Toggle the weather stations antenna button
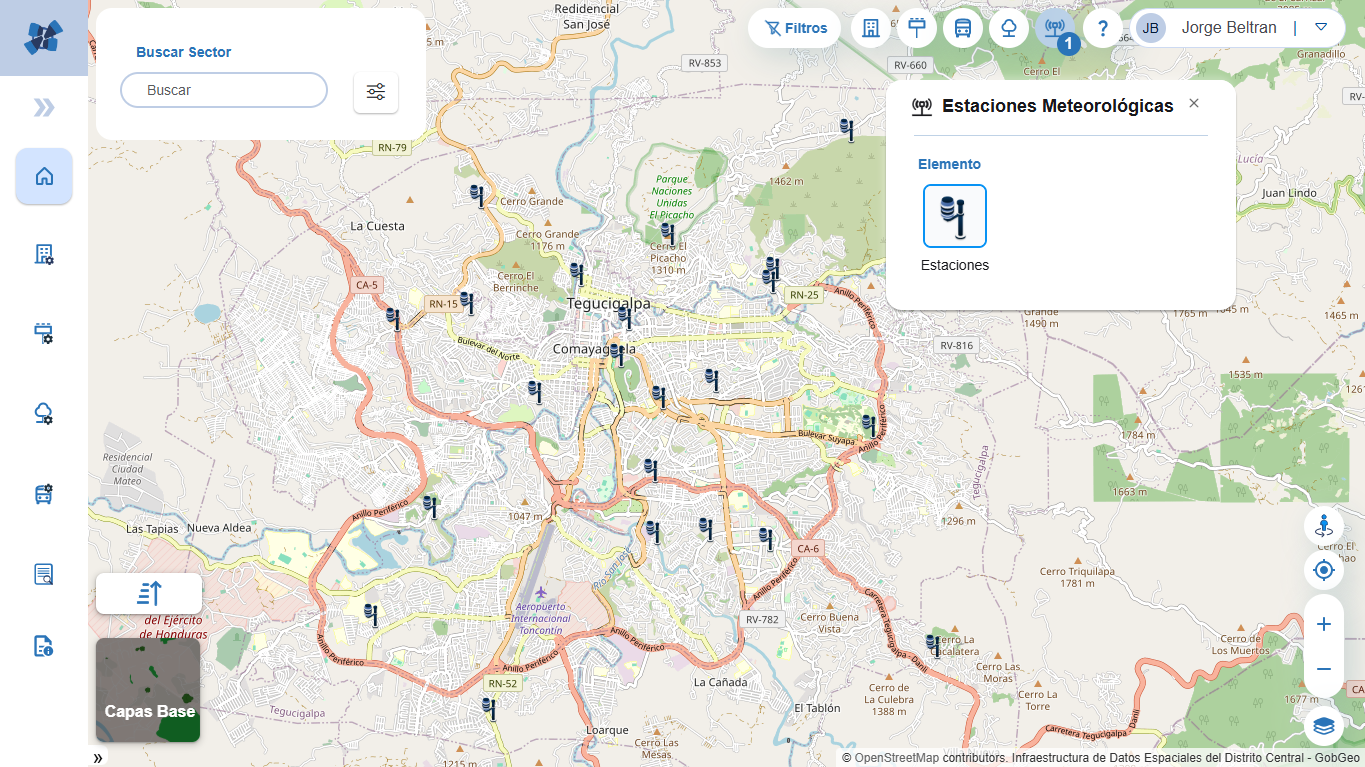This screenshot has height=767, width=1365. pos(1054,28)
